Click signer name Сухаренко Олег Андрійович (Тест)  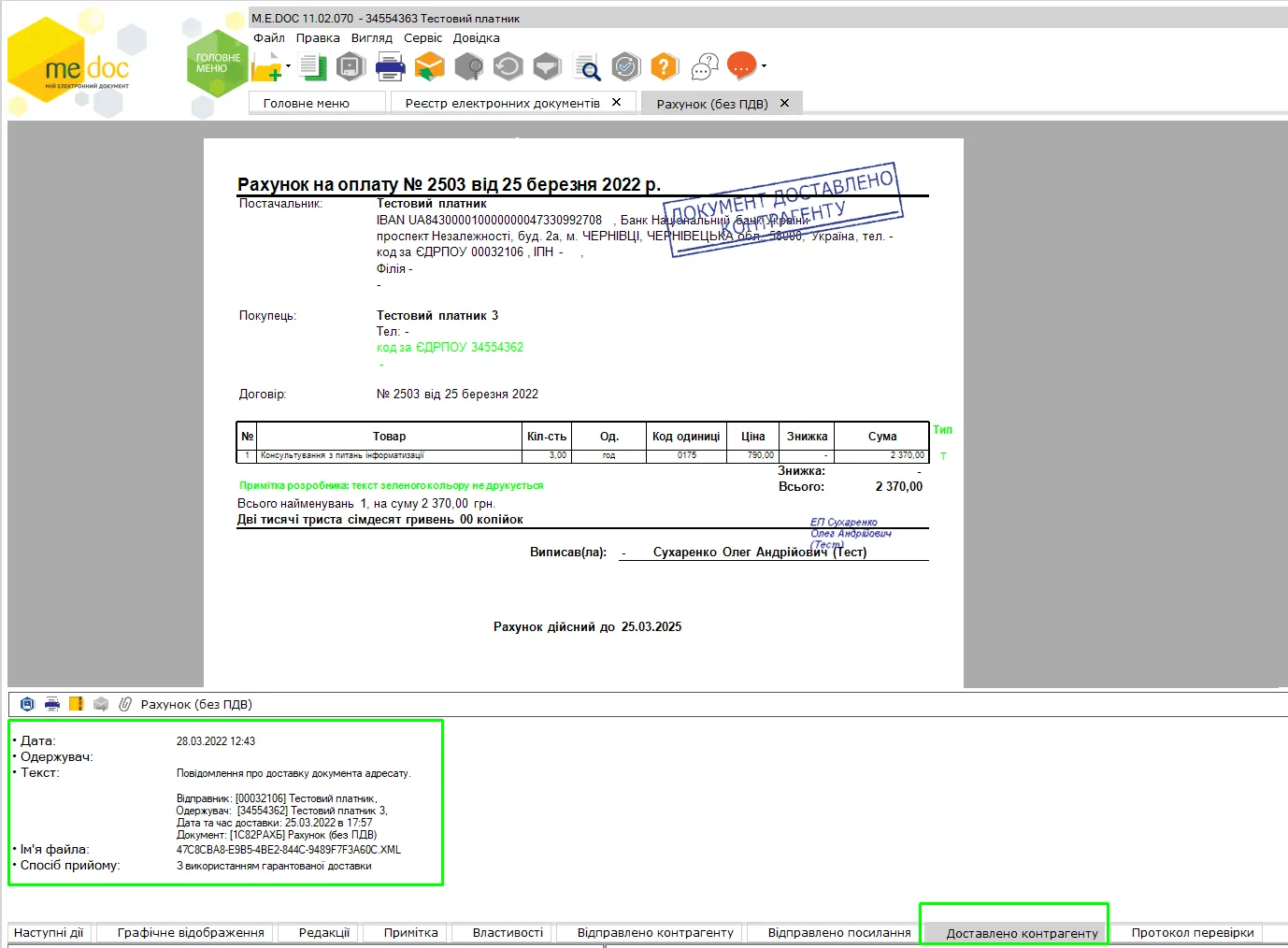click(x=760, y=552)
